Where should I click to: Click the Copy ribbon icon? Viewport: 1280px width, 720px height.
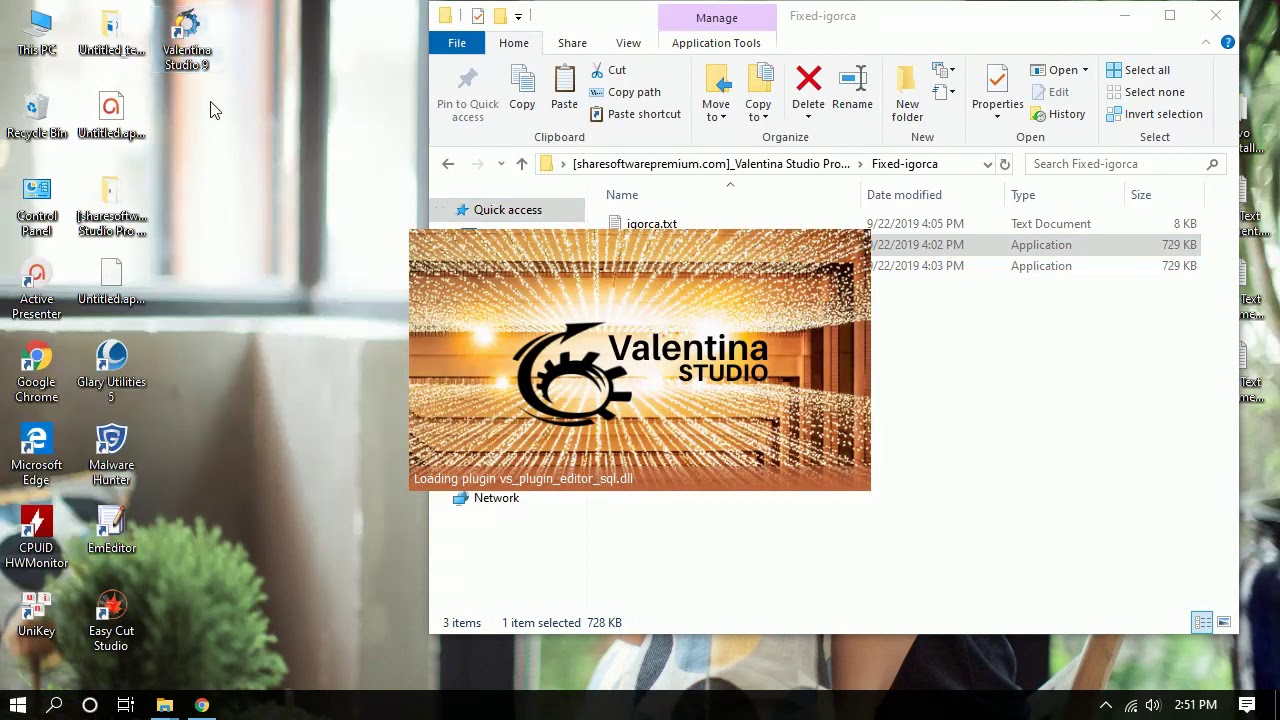[522, 88]
